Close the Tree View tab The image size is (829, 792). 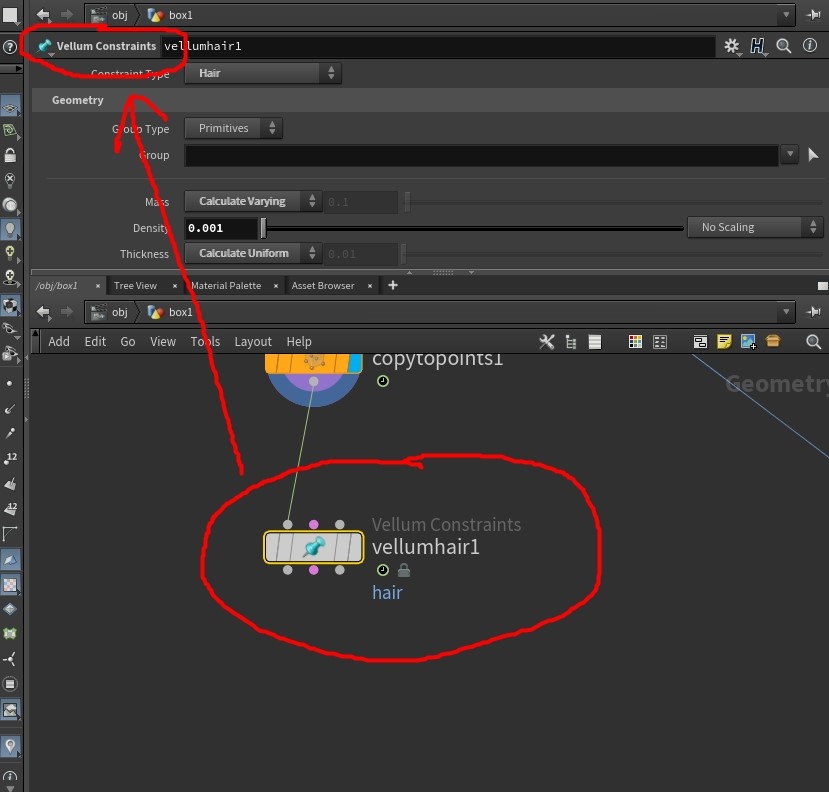click(174, 286)
